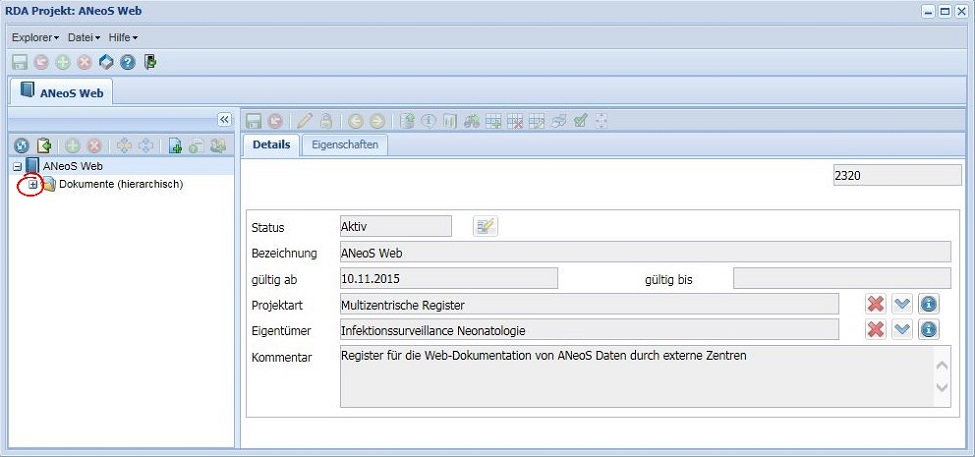The image size is (975, 457).
Task: Open the Projektart dropdown arrow
Action: click(x=902, y=303)
